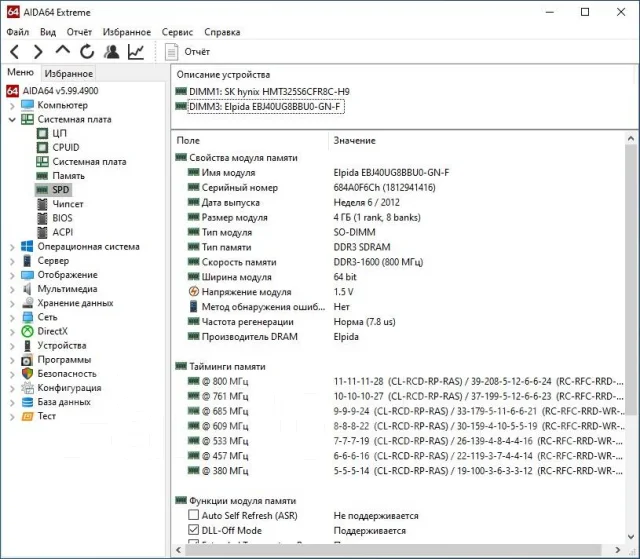Go up one level with the up arrow icon
Viewport: 640px width, 559px height.
pyautogui.click(x=62, y=51)
